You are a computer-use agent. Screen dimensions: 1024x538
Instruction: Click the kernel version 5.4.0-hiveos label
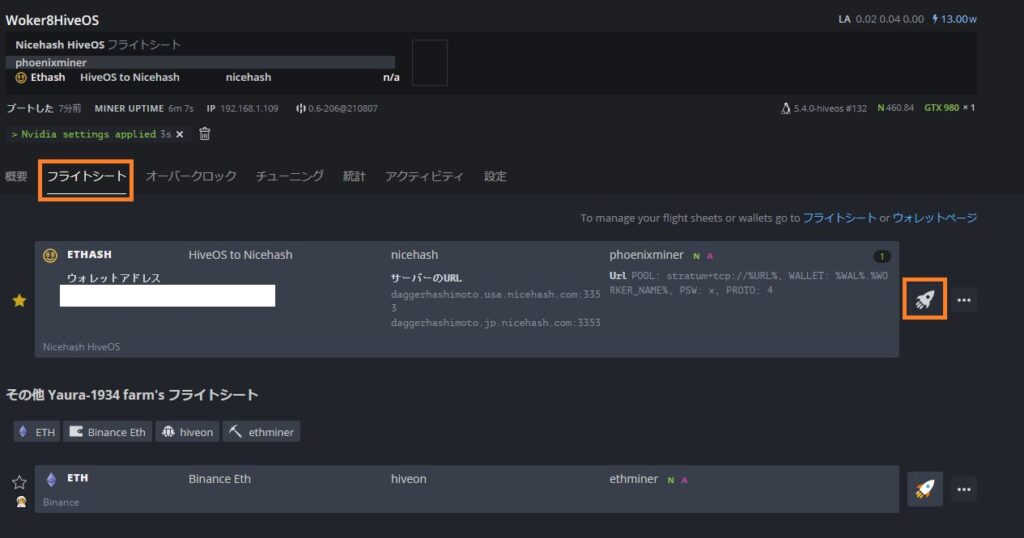(x=824, y=108)
